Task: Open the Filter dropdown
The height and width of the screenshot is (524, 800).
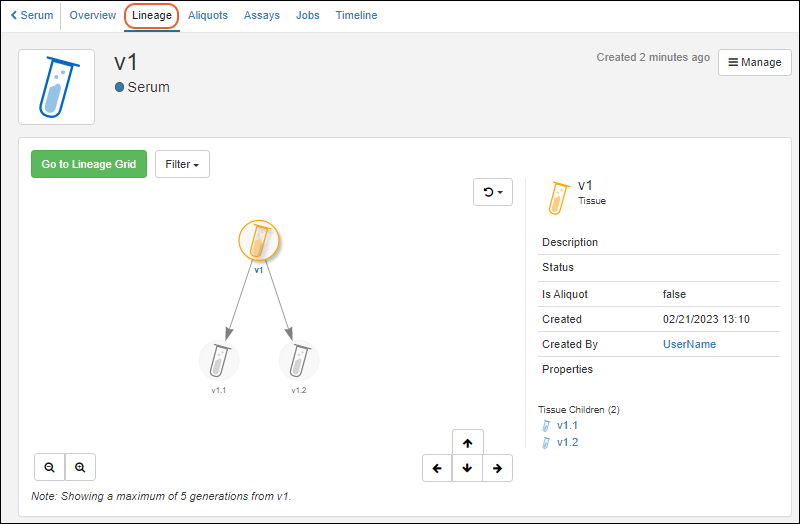Action: click(182, 164)
